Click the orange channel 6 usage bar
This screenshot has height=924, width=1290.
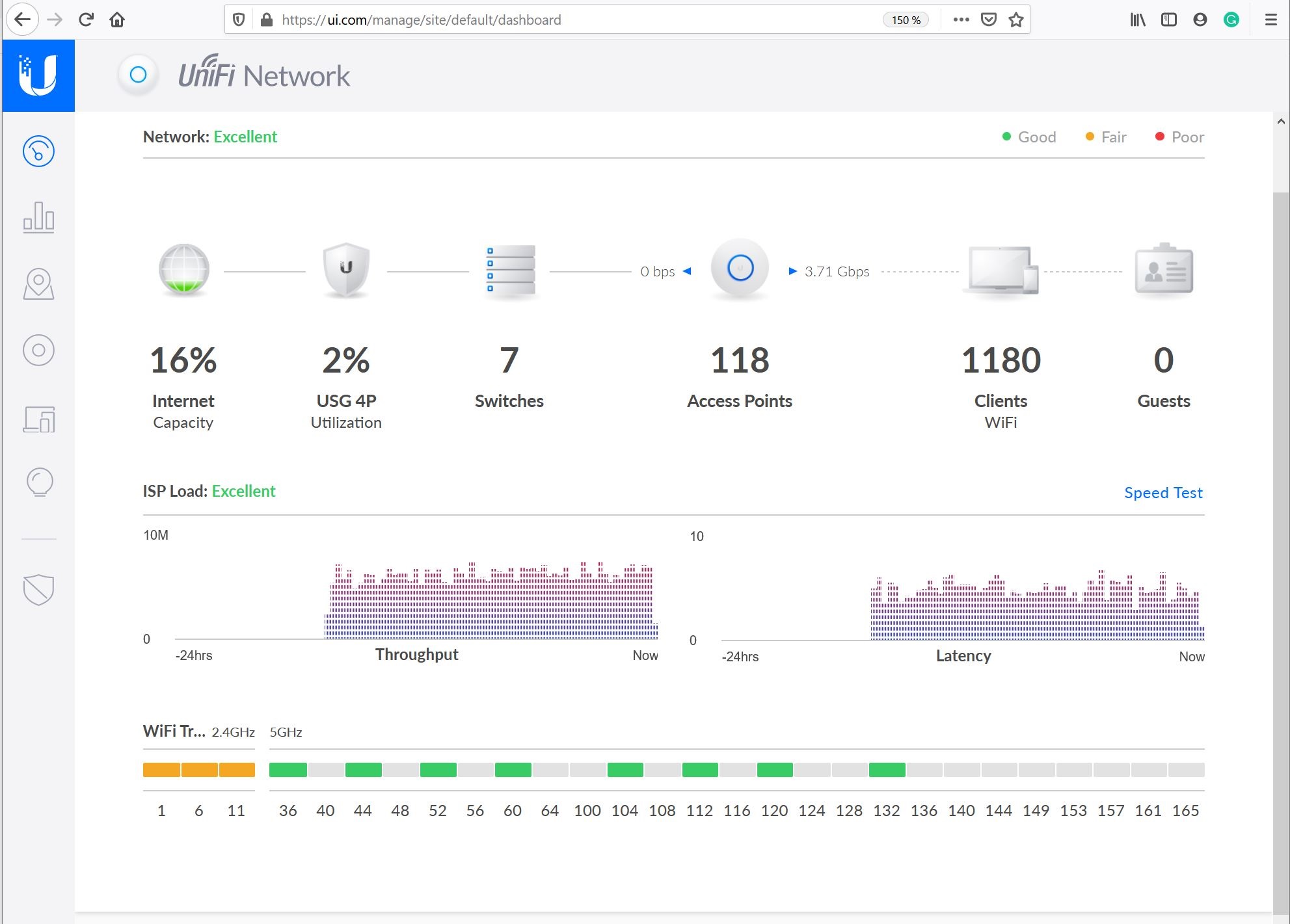click(x=199, y=770)
